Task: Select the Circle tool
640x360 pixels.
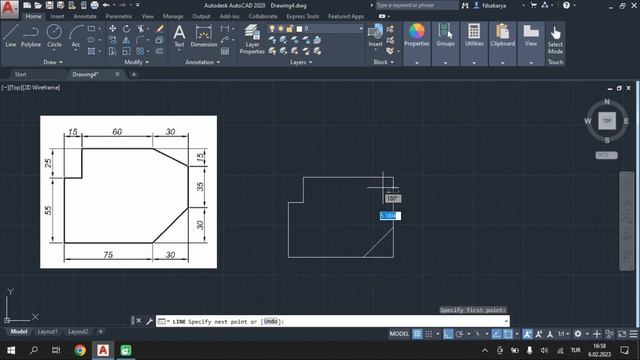Action: coord(54,36)
